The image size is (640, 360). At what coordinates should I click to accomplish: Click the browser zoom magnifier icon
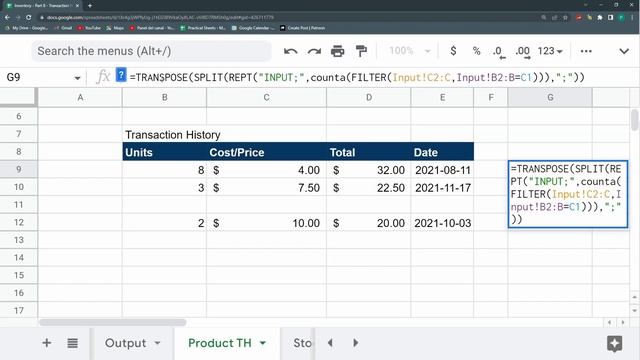coord(544,17)
